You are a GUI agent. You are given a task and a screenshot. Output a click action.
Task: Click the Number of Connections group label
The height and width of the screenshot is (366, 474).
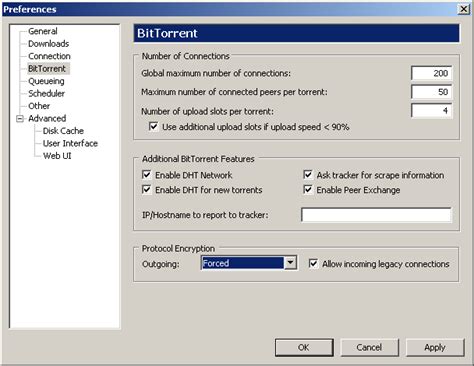(x=186, y=56)
